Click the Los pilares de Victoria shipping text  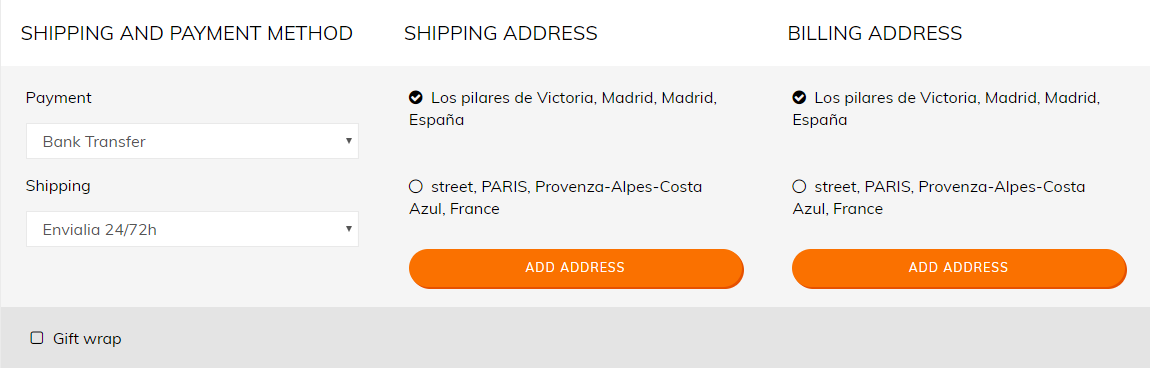point(563,108)
